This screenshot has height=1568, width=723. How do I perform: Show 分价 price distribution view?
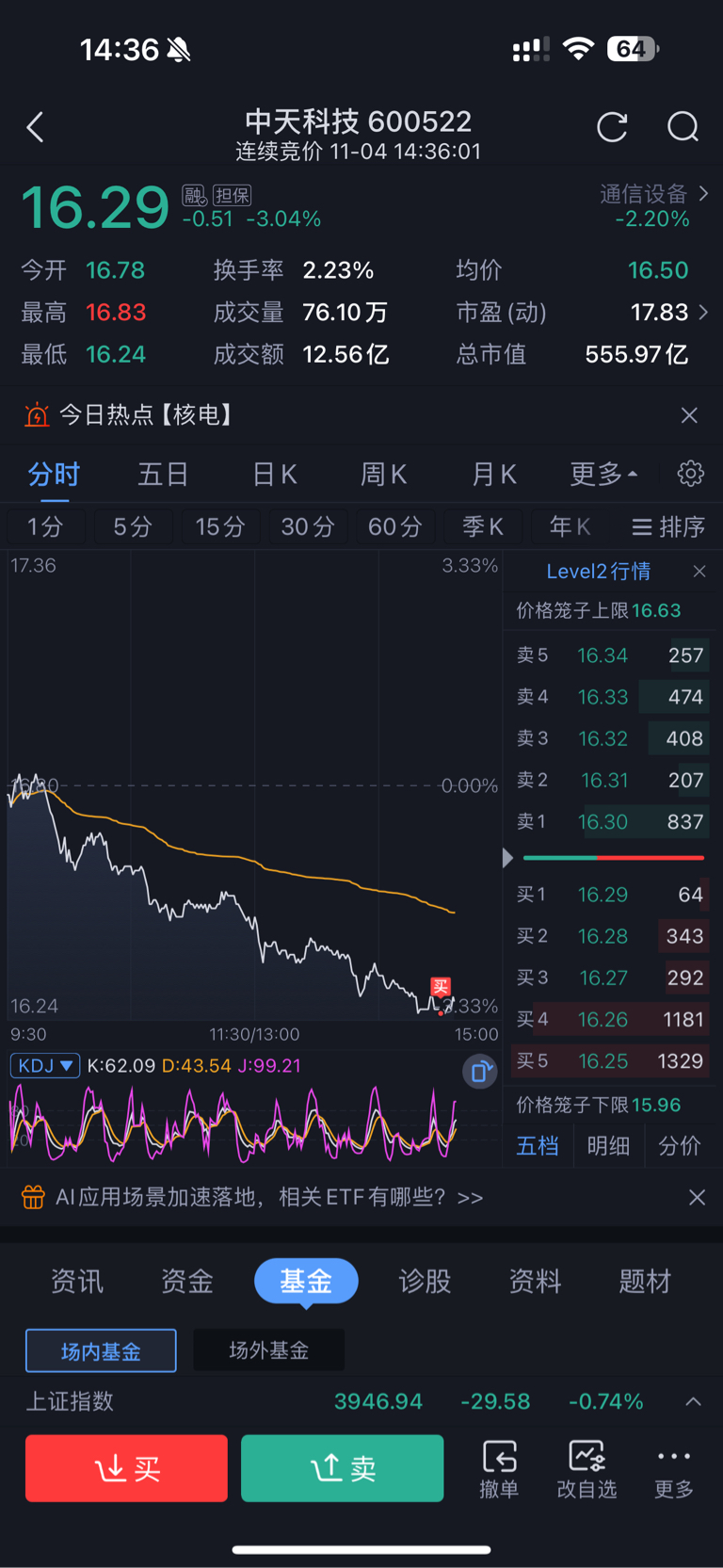(x=679, y=1145)
